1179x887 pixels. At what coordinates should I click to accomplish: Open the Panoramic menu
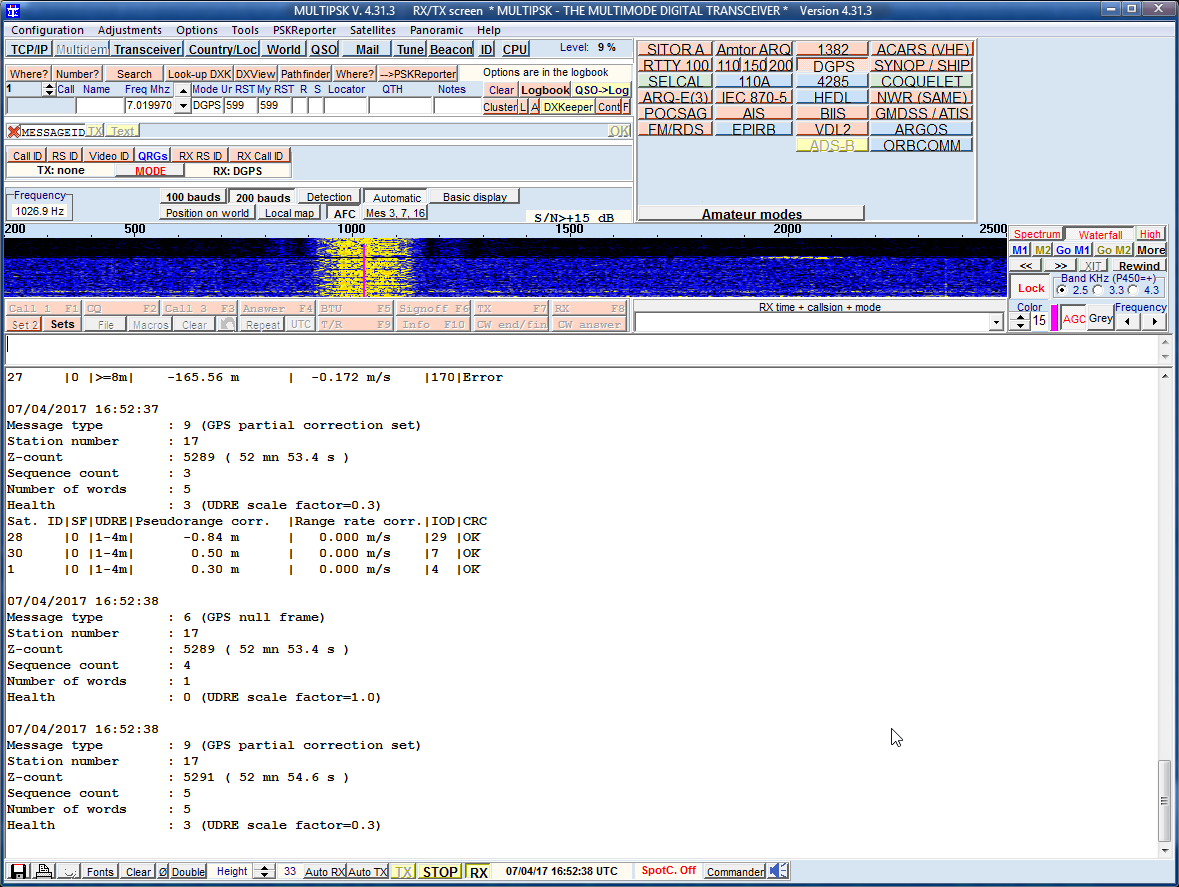coord(436,30)
